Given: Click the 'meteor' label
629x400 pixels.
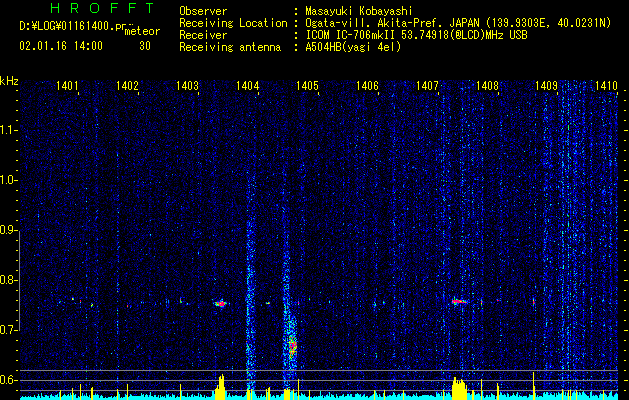Looking at the screenshot, I should (x=142, y=31).
